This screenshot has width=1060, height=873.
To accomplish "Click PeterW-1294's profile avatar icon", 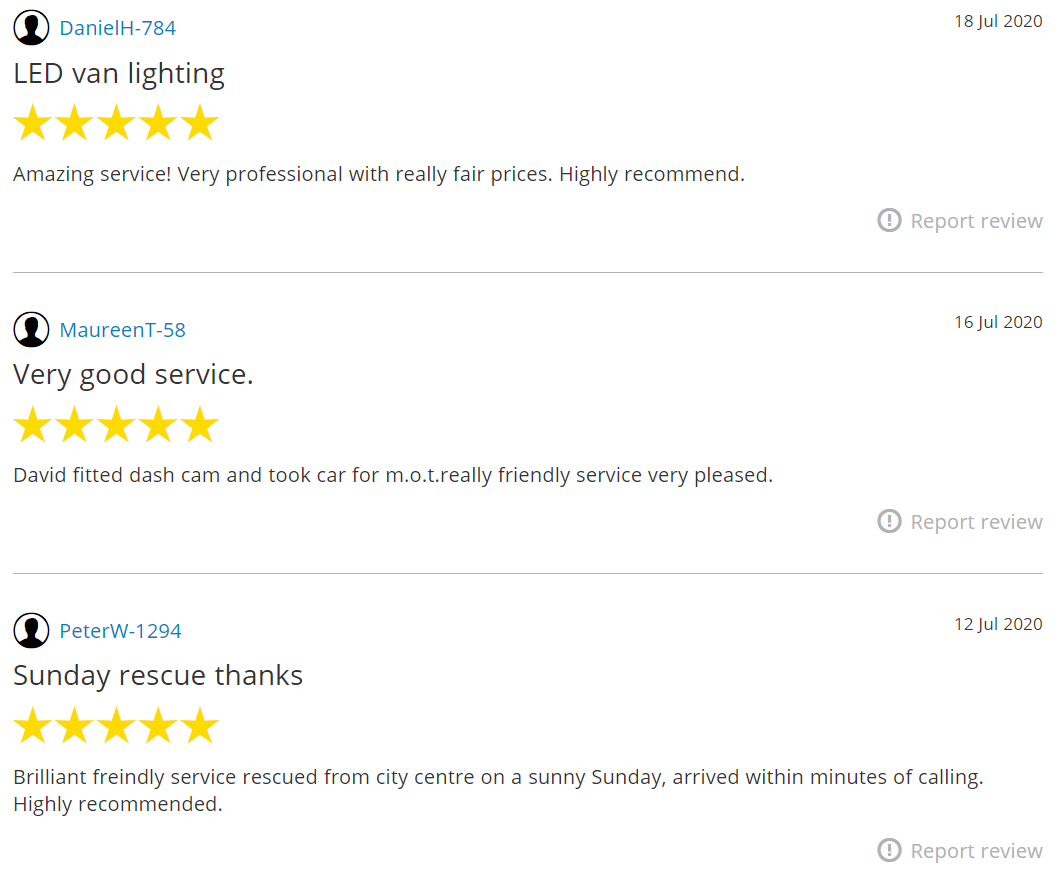I will (x=31, y=630).
